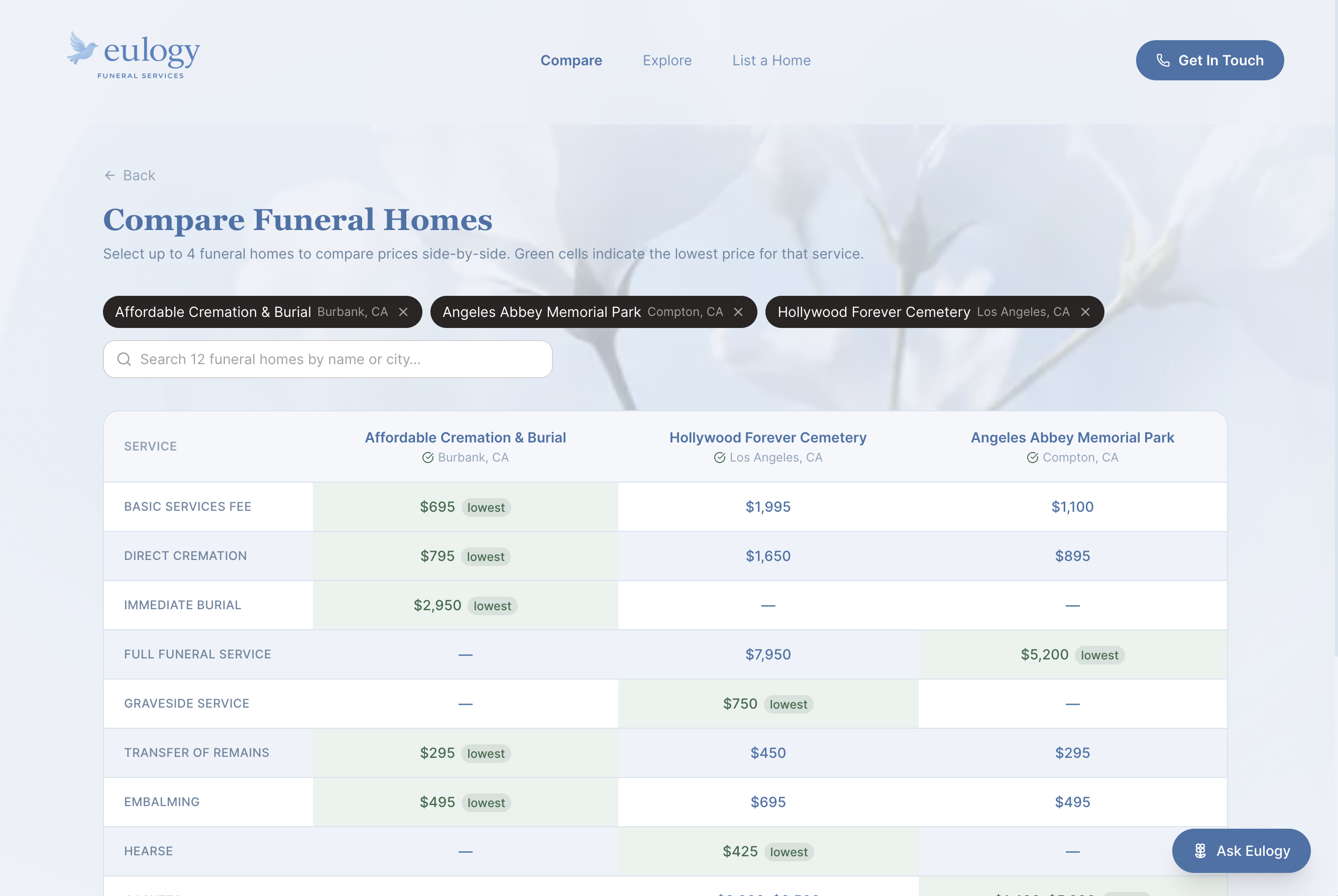
Task: Focus the funeral homes search field
Action: pyautogui.click(x=337, y=359)
